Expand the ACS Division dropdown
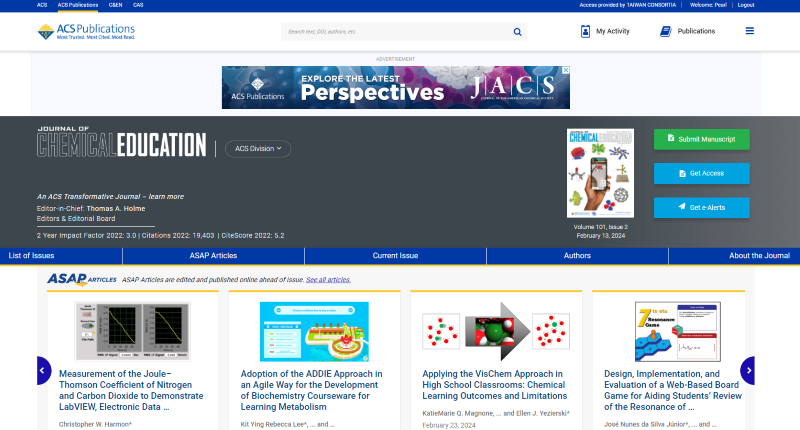The width and height of the screenshot is (800, 430). click(x=257, y=148)
